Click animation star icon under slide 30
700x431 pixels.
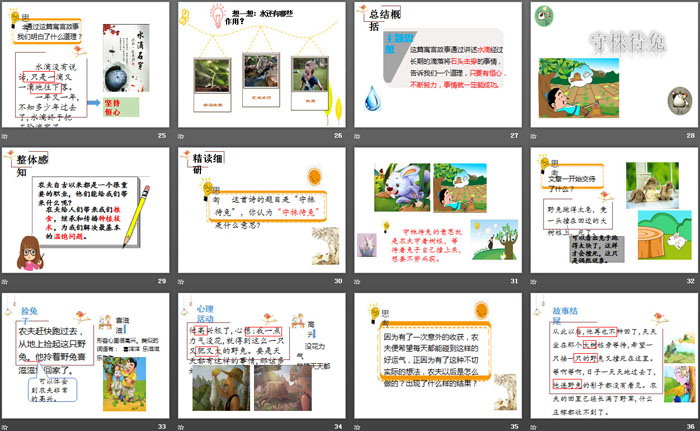[181, 281]
